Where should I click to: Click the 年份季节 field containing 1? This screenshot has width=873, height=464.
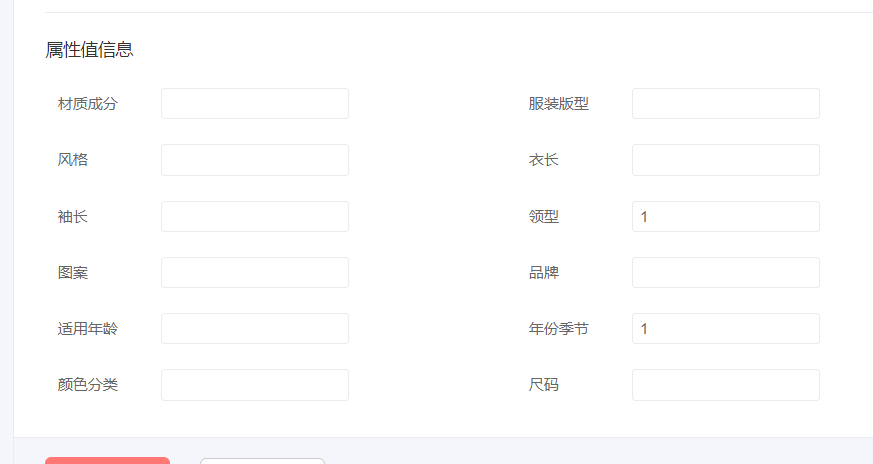tap(725, 329)
